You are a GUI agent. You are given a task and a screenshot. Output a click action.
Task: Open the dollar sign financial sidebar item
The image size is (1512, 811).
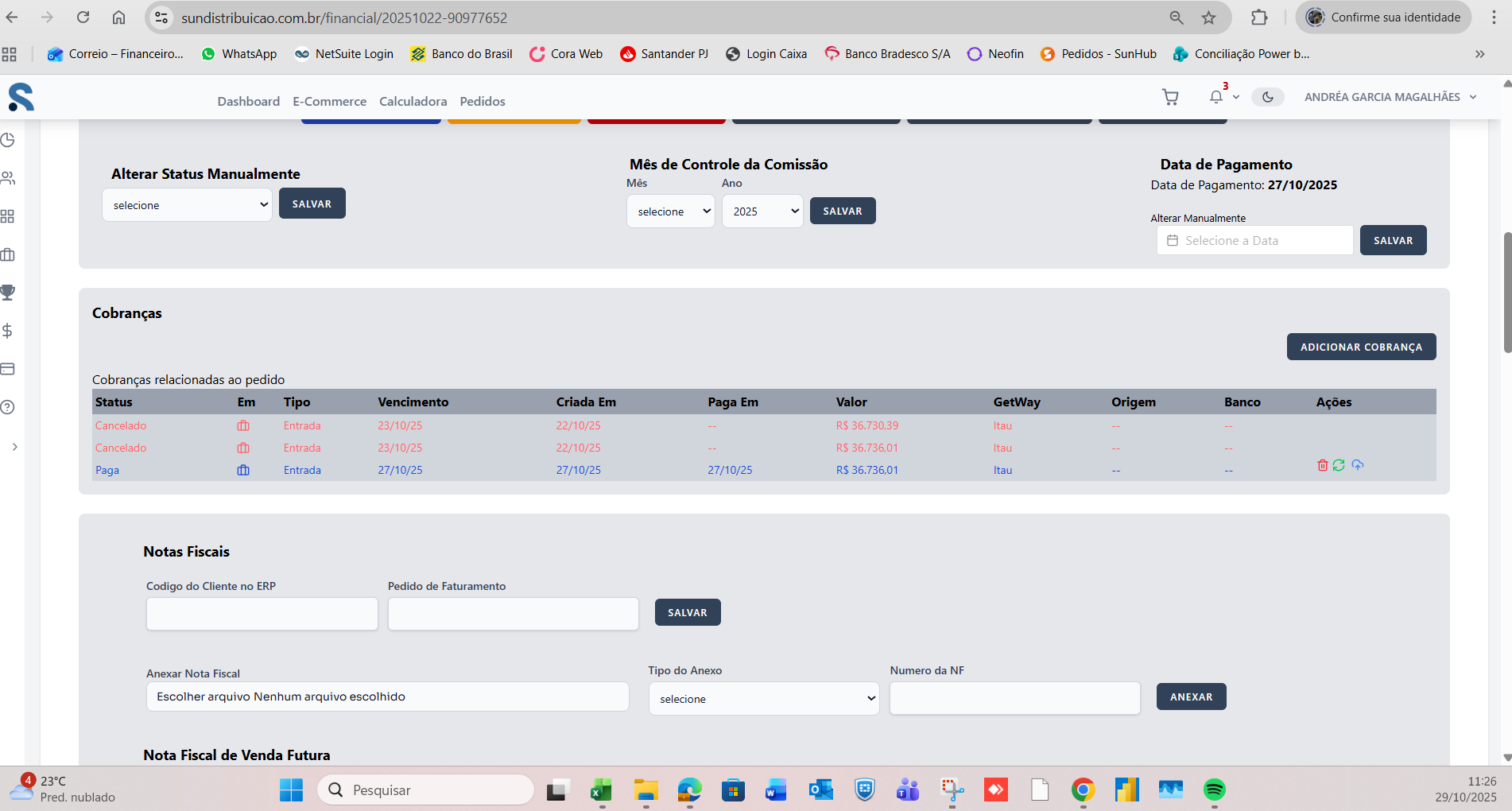pos(8,331)
